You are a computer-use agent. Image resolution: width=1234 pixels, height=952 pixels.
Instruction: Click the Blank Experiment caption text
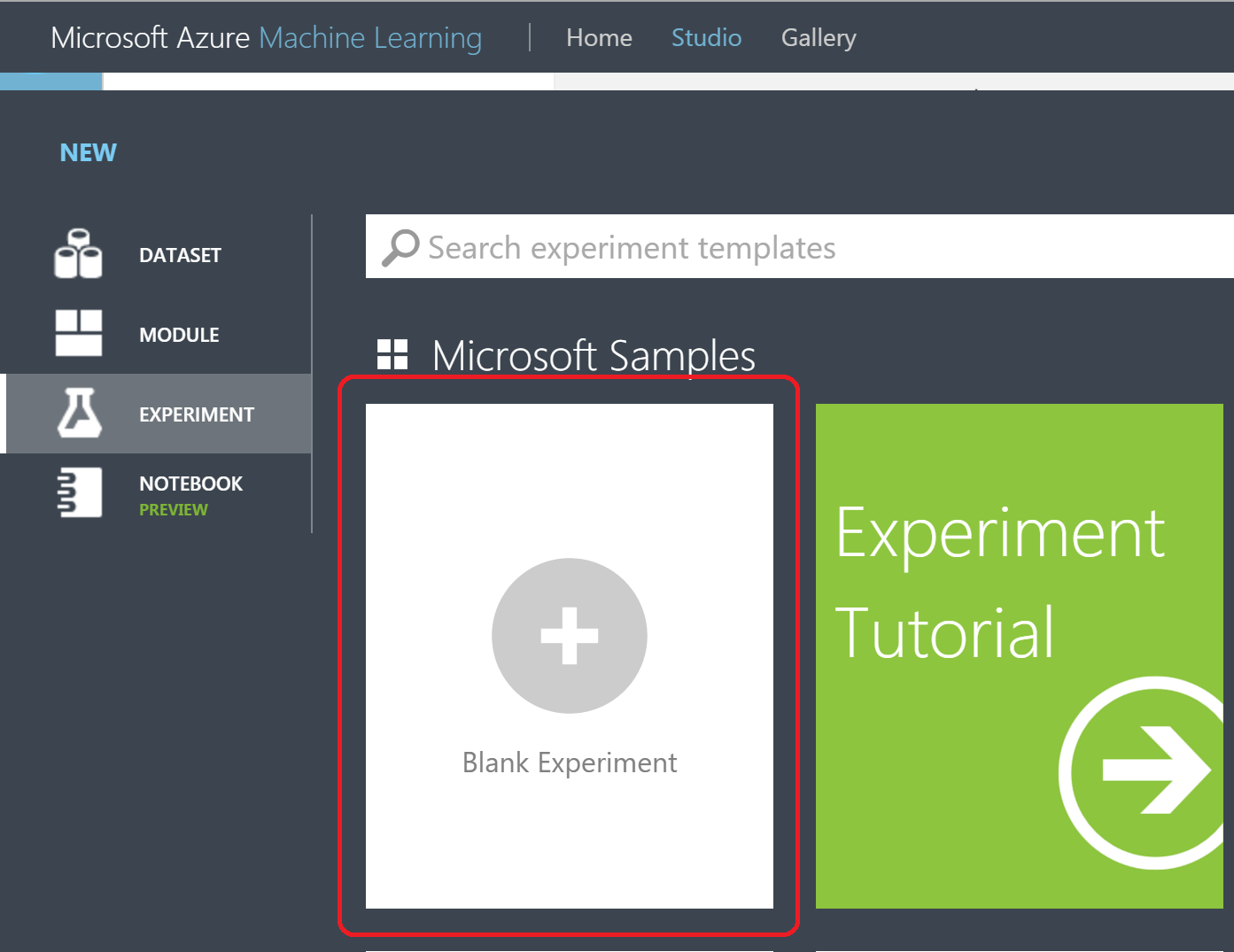(570, 762)
